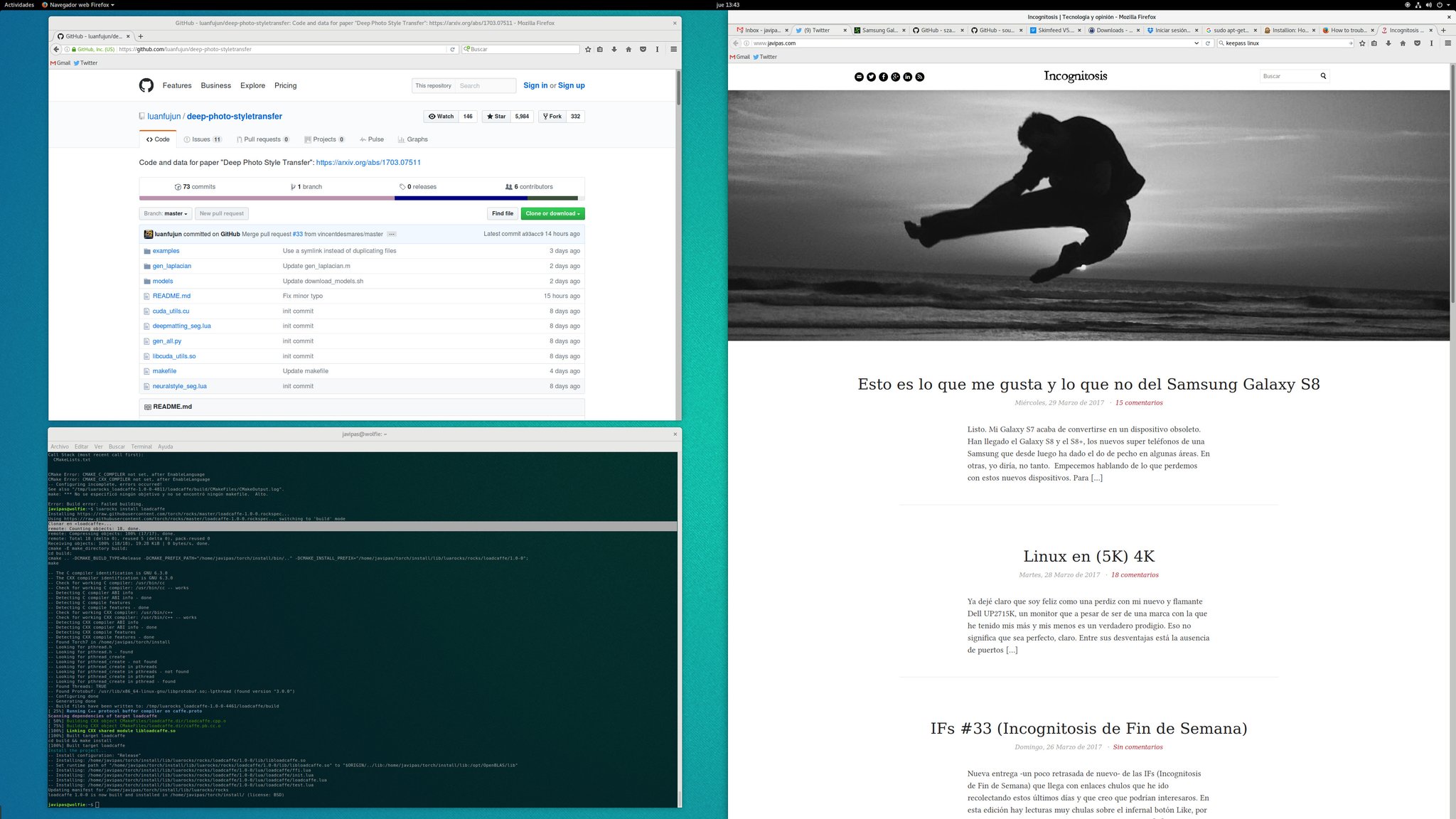This screenshot has width=1456, height=819.
Task: Open the Samsung Galaxy S8 article title
Action: [x=1088, y=385]
